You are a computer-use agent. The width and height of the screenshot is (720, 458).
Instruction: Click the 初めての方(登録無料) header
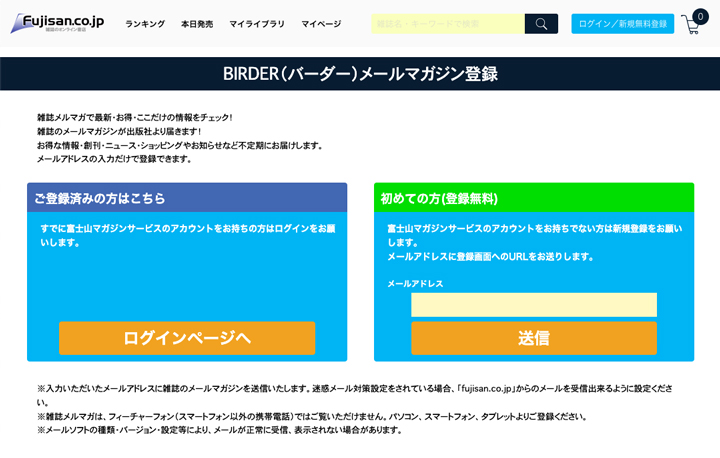pos(534,198)
